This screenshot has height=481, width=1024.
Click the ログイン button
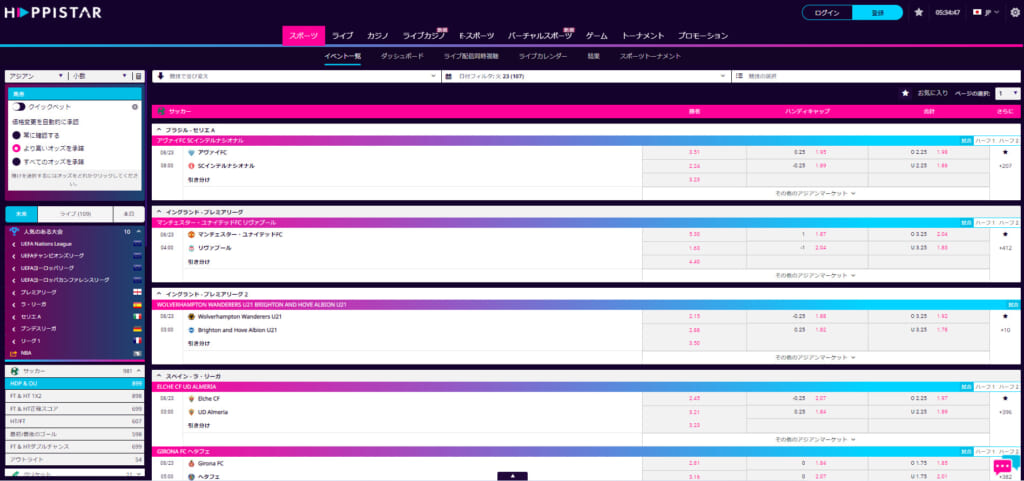click(x=827, y=12)
